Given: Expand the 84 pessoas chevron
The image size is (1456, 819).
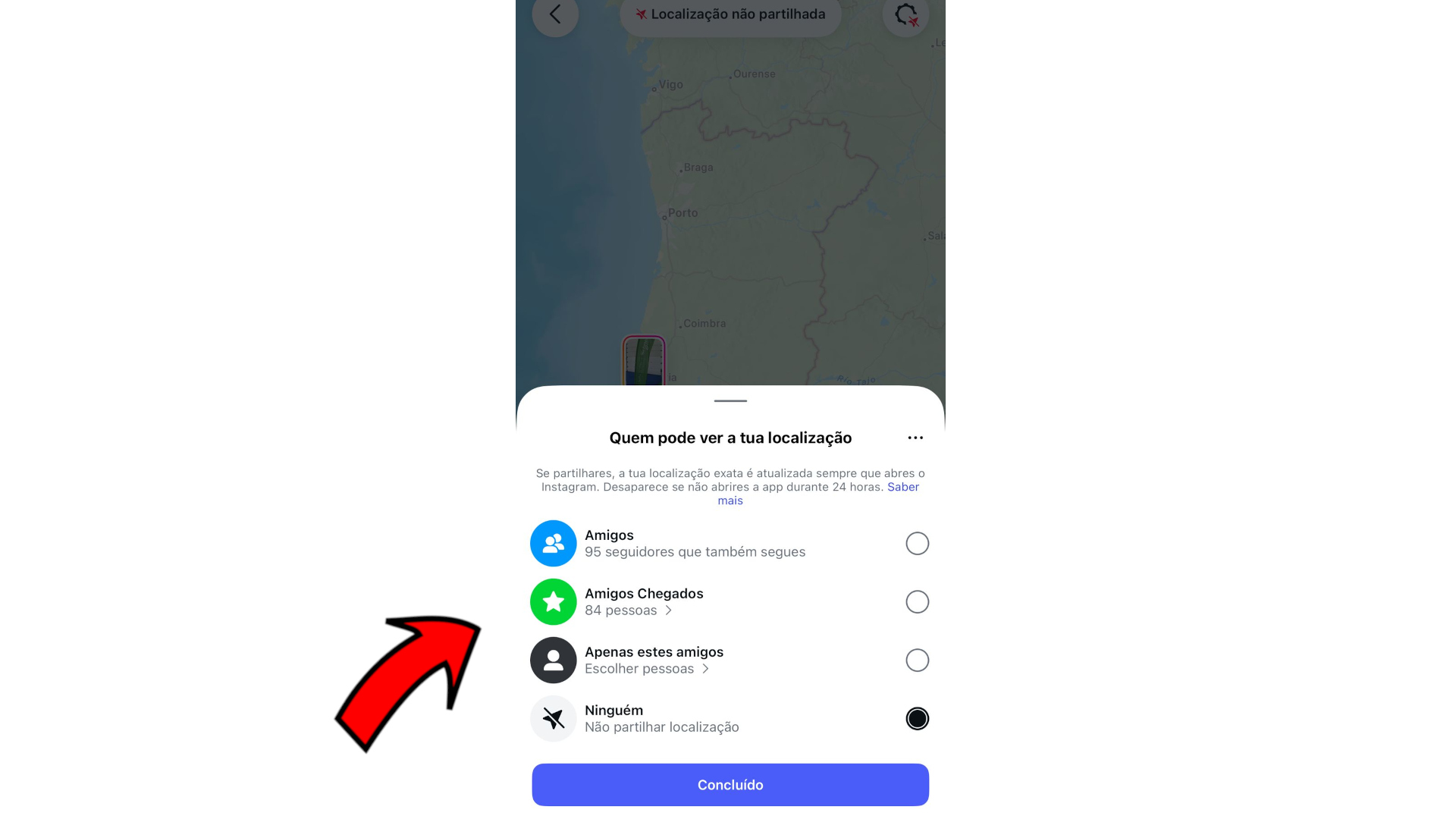Looking at the screenshot, I should (668, 610).
